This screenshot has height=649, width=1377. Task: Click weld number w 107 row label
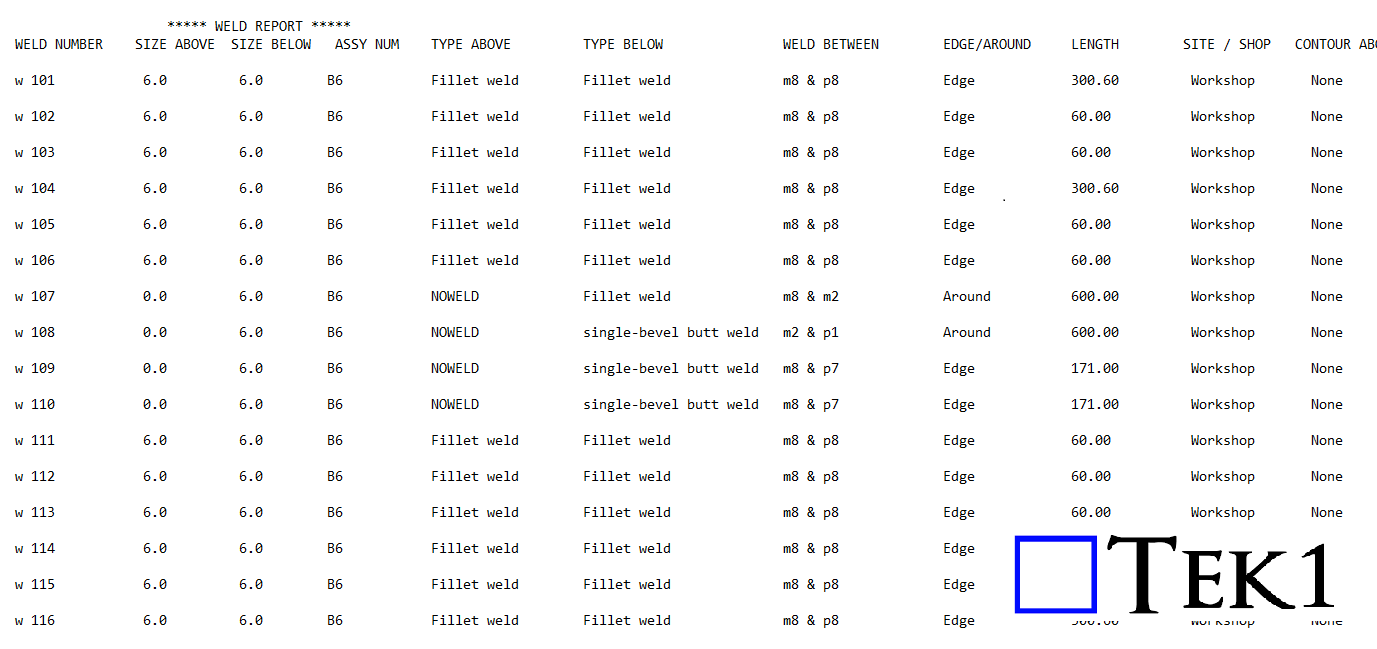pos(35,296)
